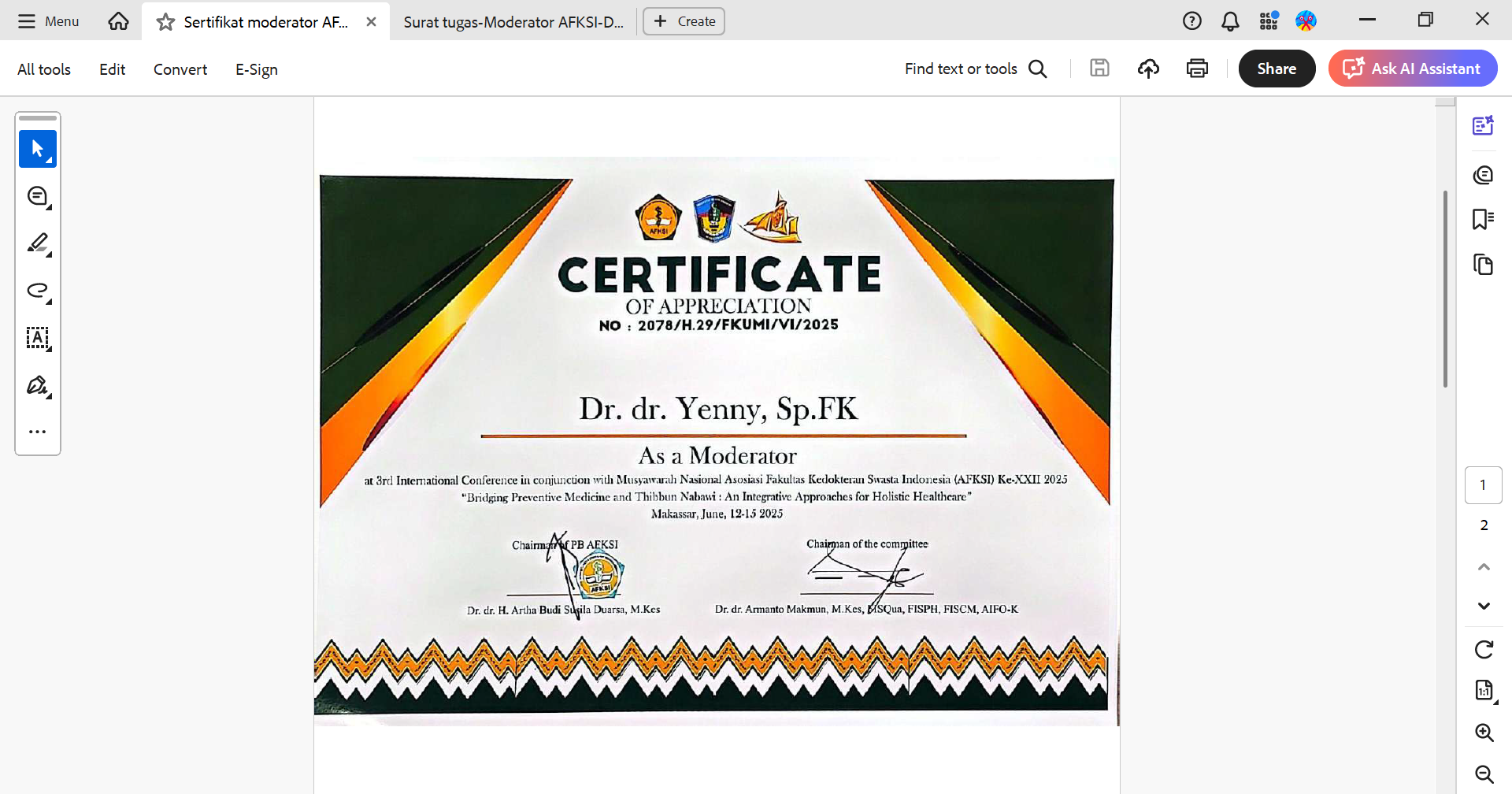The height and width of the screenshot is (794, 1512).
Task: Choose the Add text box tool
Action: [x=38, y=338]
